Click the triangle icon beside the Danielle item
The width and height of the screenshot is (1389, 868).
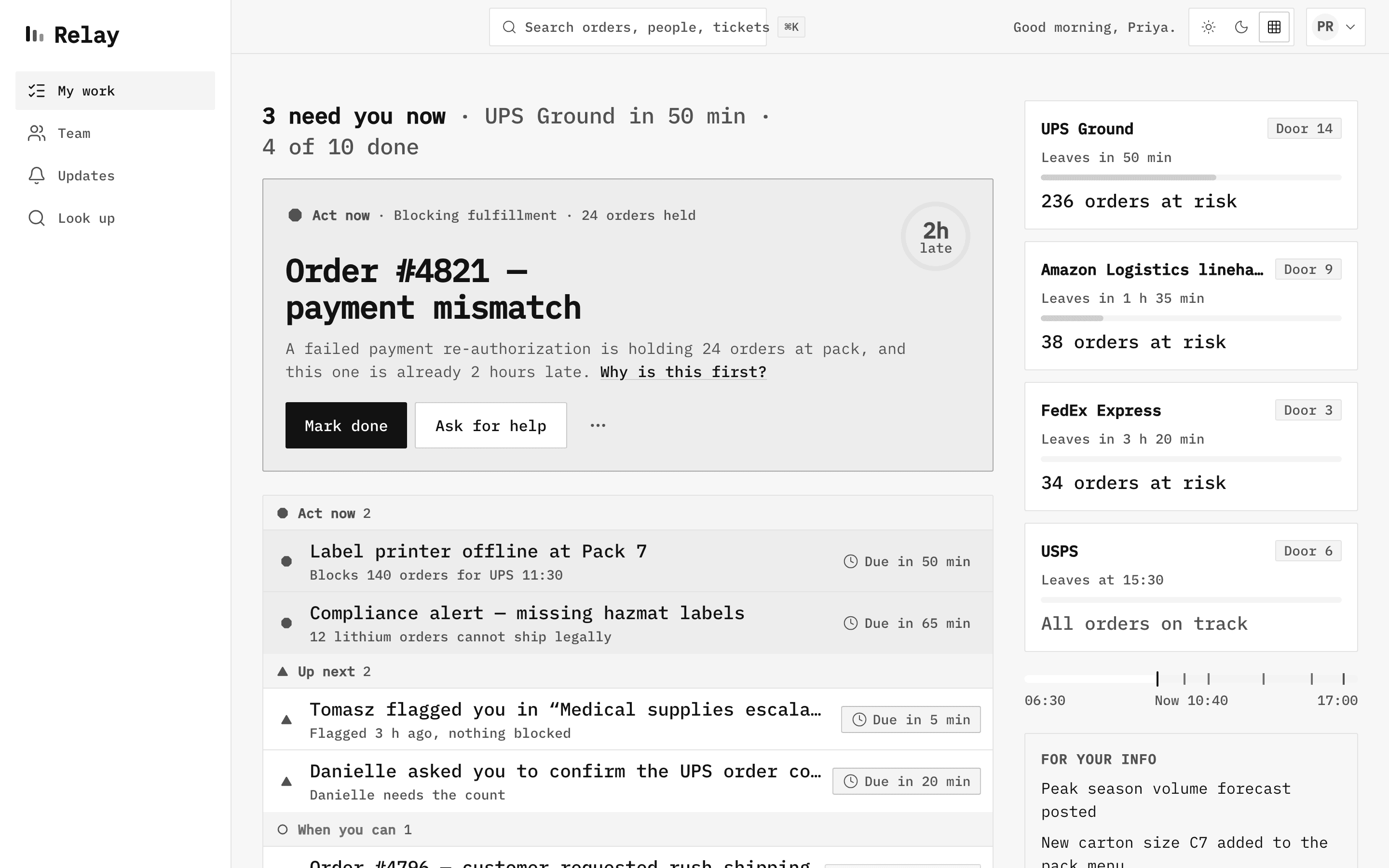pyautogui.click(x=286, y=781)
